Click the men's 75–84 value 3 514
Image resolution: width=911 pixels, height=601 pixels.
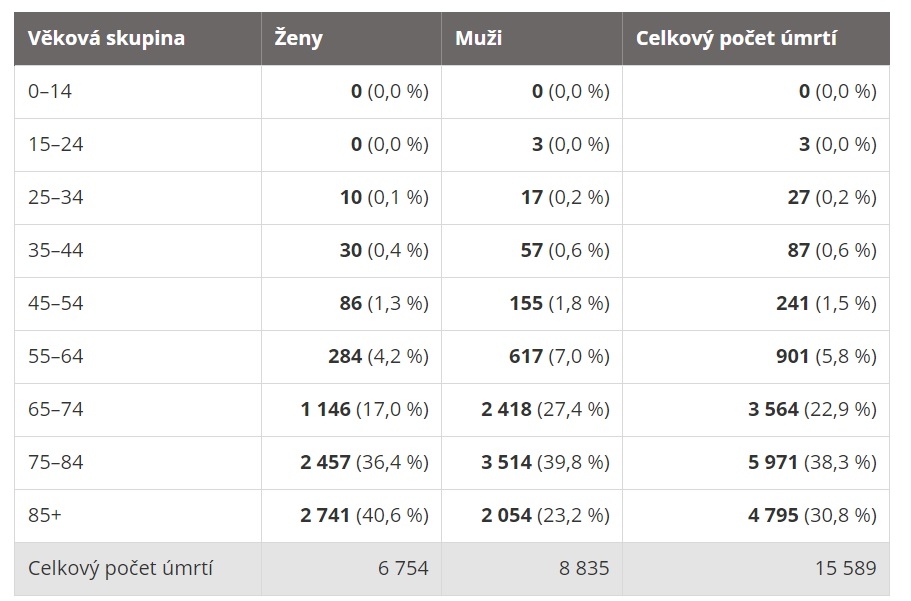pyautogui.click(x=506, y=462)
